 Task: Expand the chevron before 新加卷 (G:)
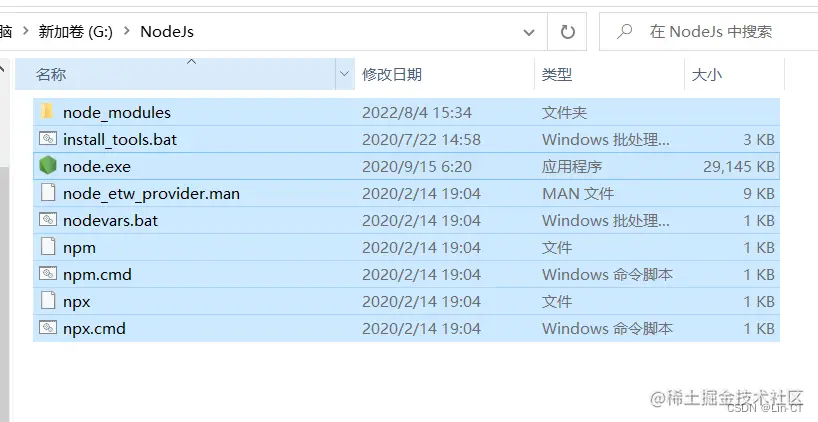click(x=25, y=31)
